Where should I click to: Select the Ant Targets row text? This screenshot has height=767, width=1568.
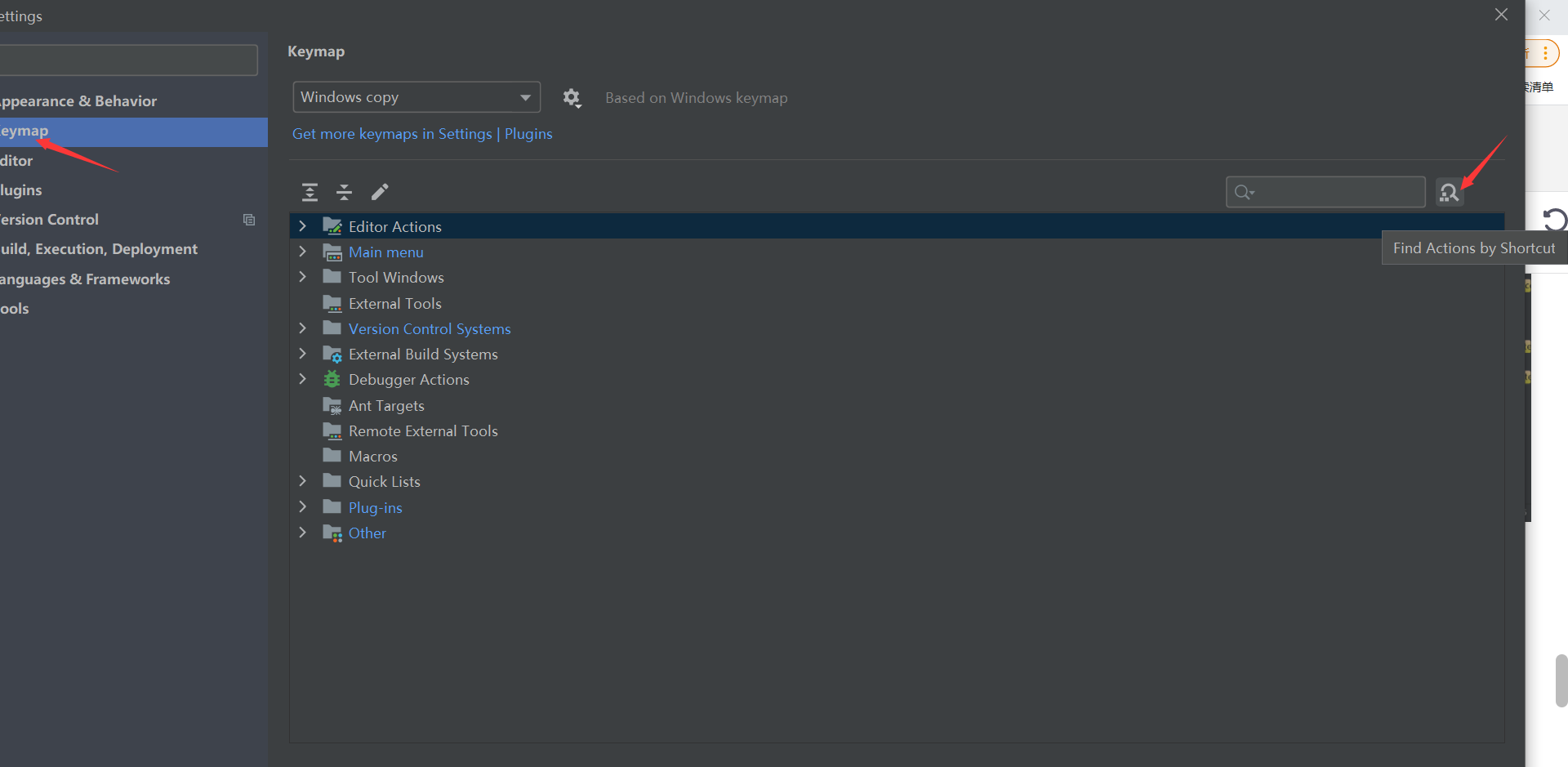(x=386, y=406)
